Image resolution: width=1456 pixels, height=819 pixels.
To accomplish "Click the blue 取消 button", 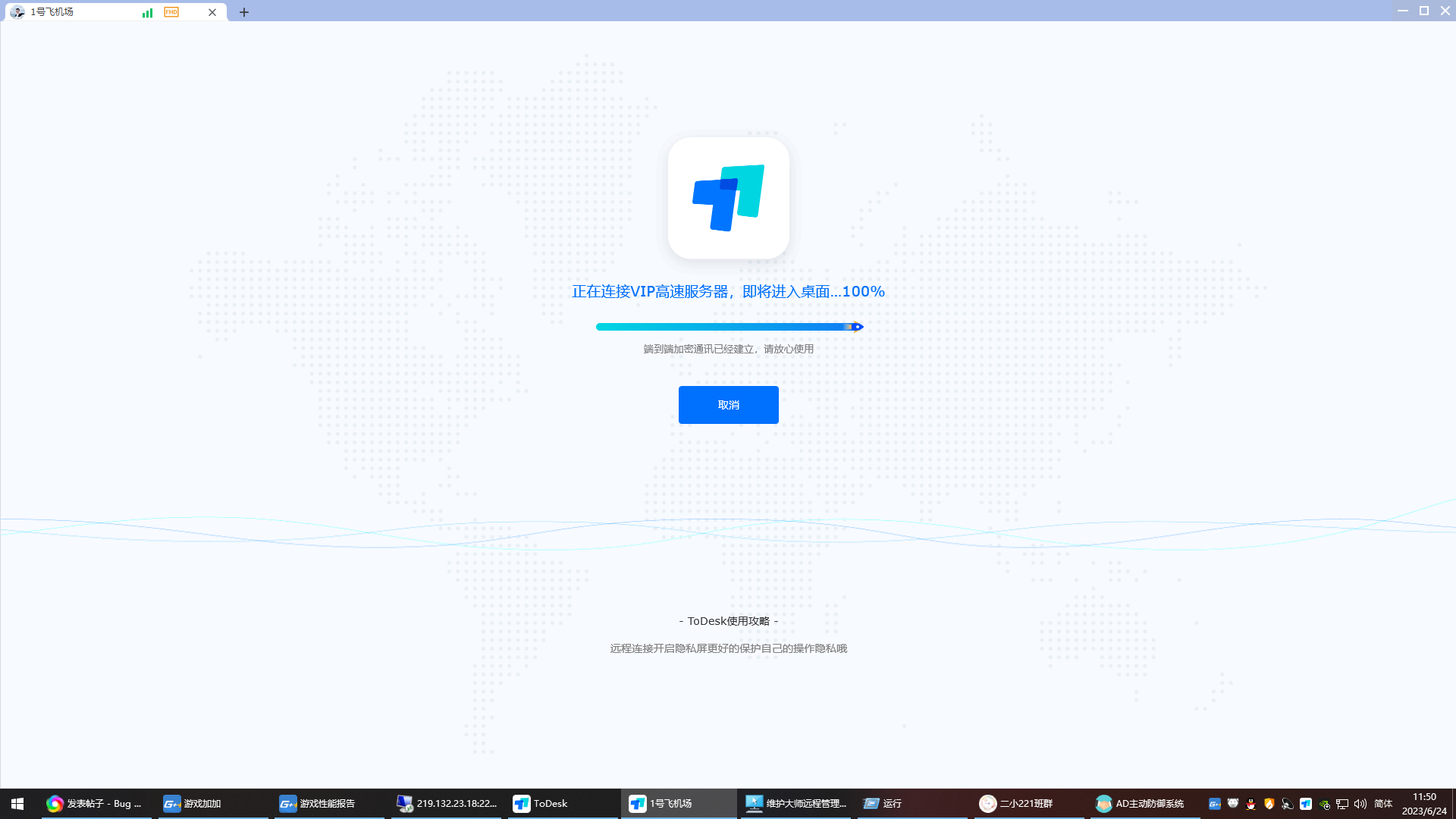I will tap(728, 405).
